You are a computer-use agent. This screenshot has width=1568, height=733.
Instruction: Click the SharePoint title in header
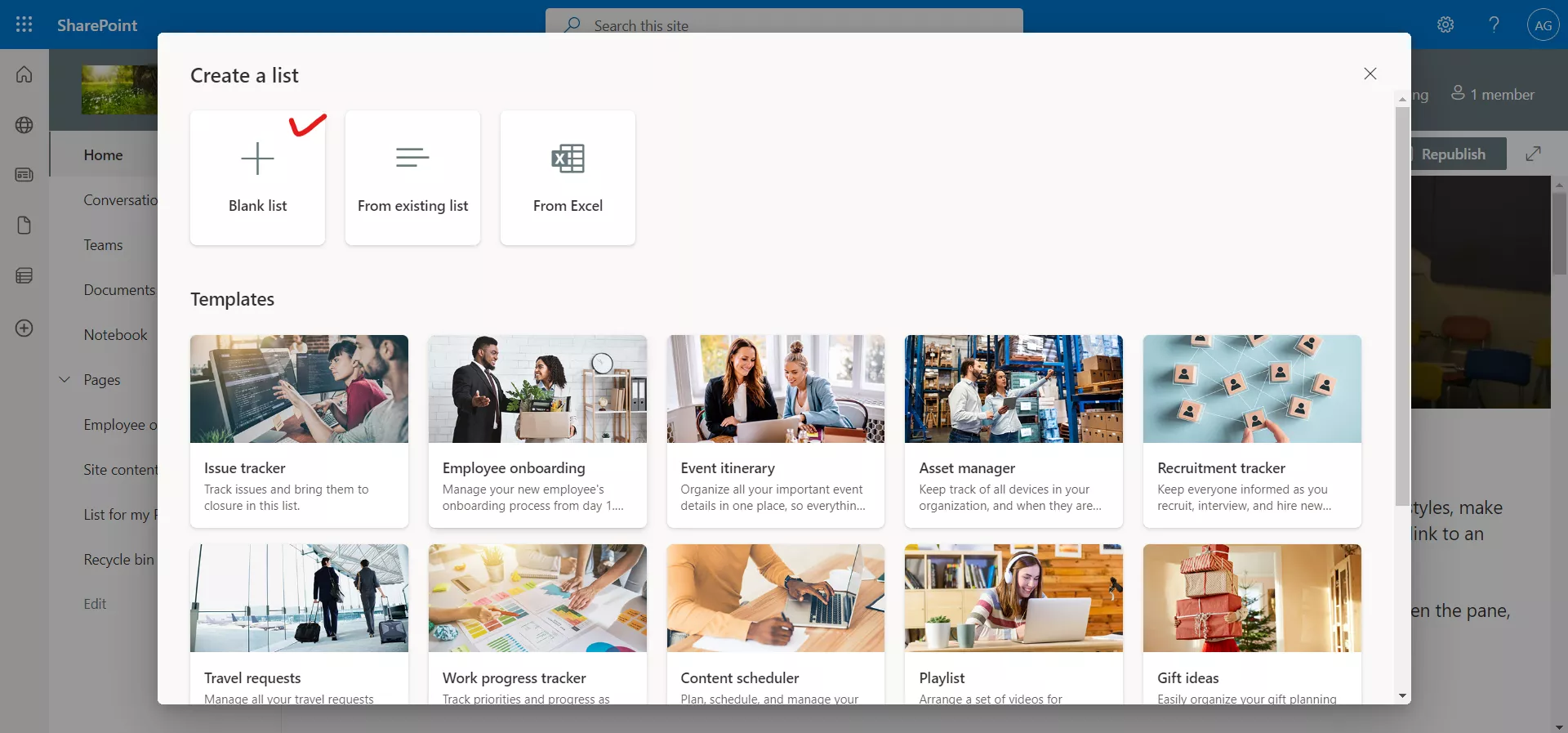(97, 25)
